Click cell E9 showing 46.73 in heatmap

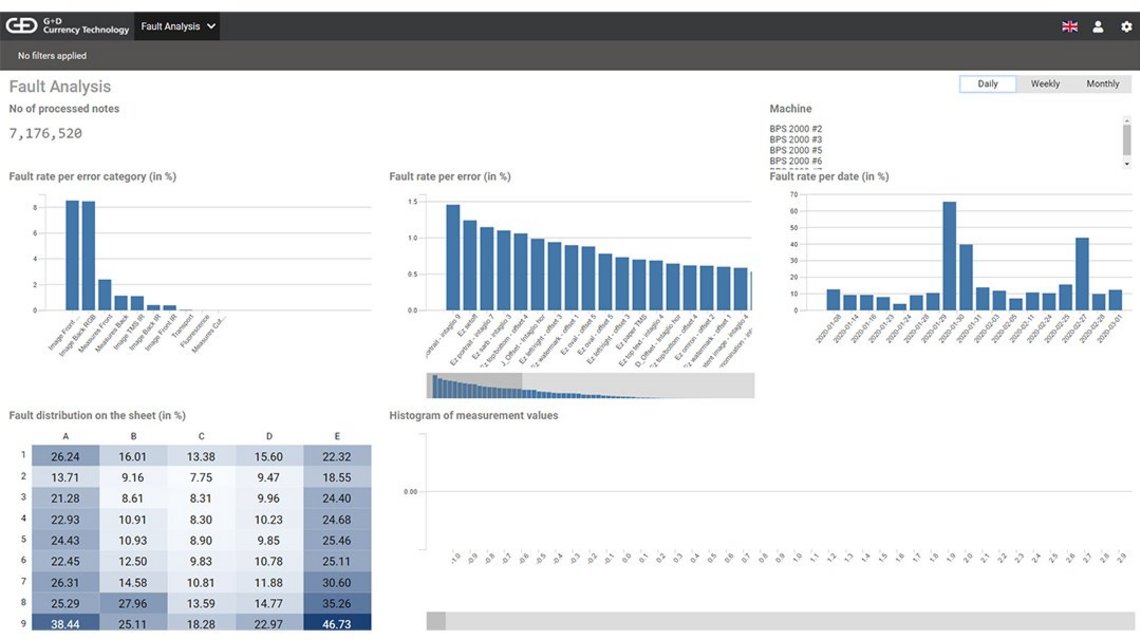[x=335, y=624]
